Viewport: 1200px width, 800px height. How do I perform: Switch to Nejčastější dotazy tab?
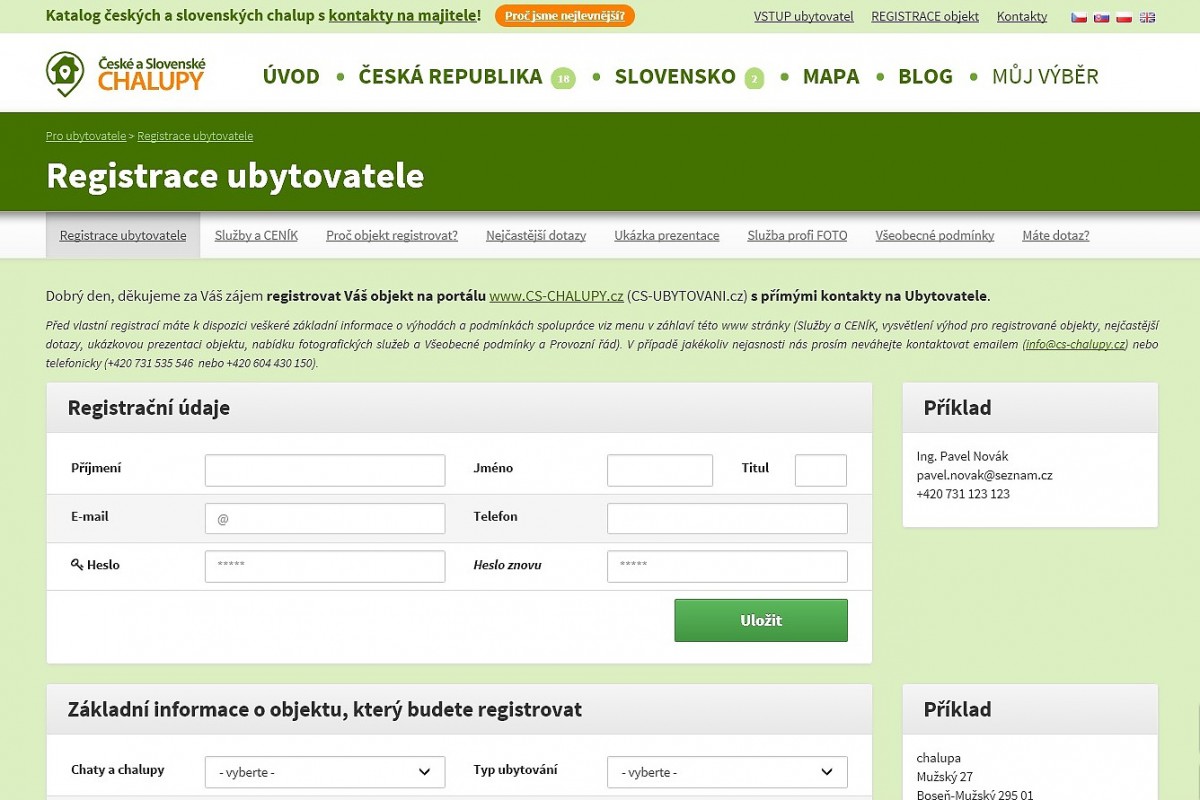pyautogui.click(x=536, y=236)
